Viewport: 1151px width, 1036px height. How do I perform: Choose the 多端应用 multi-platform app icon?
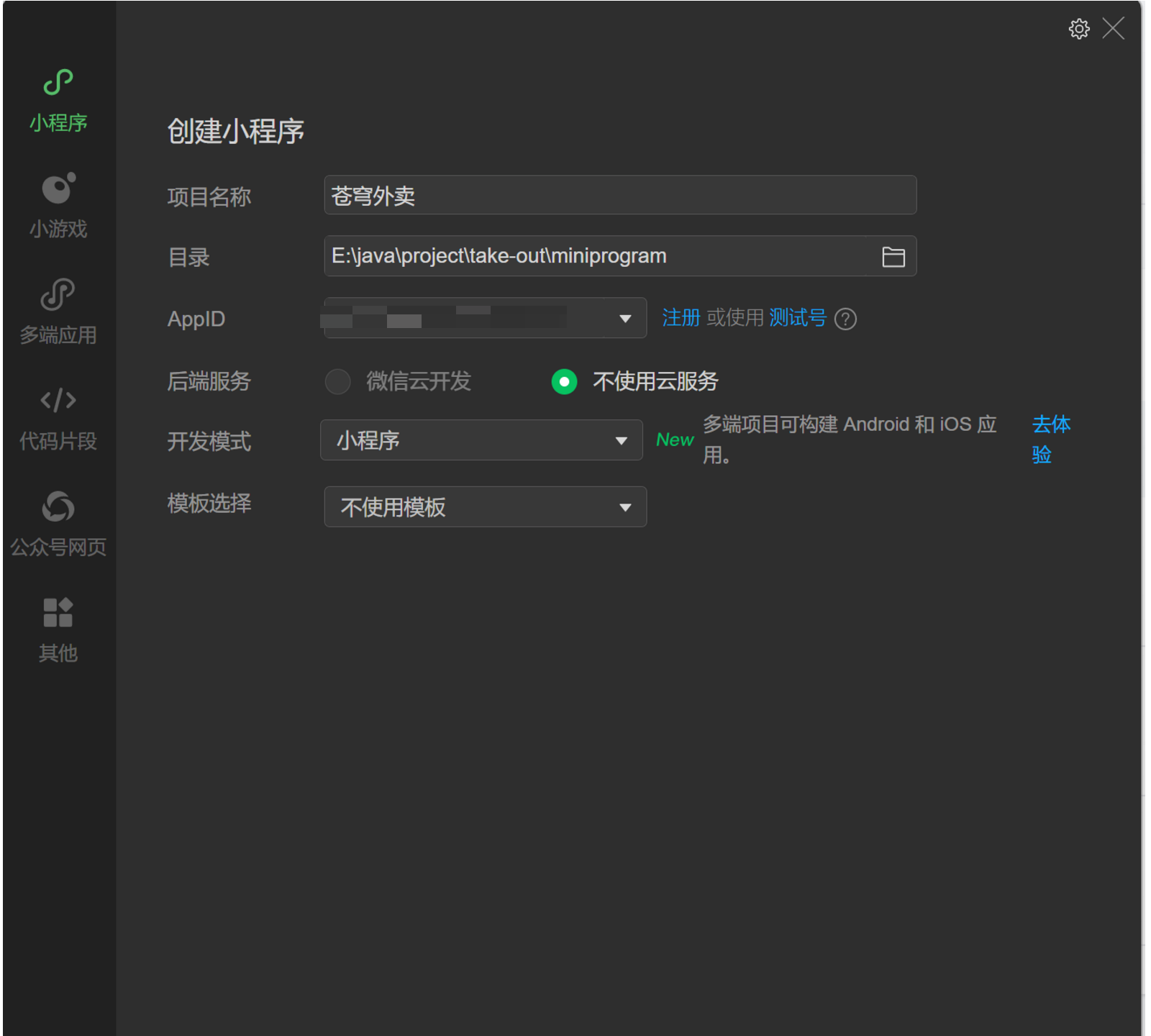coord(58,294)
